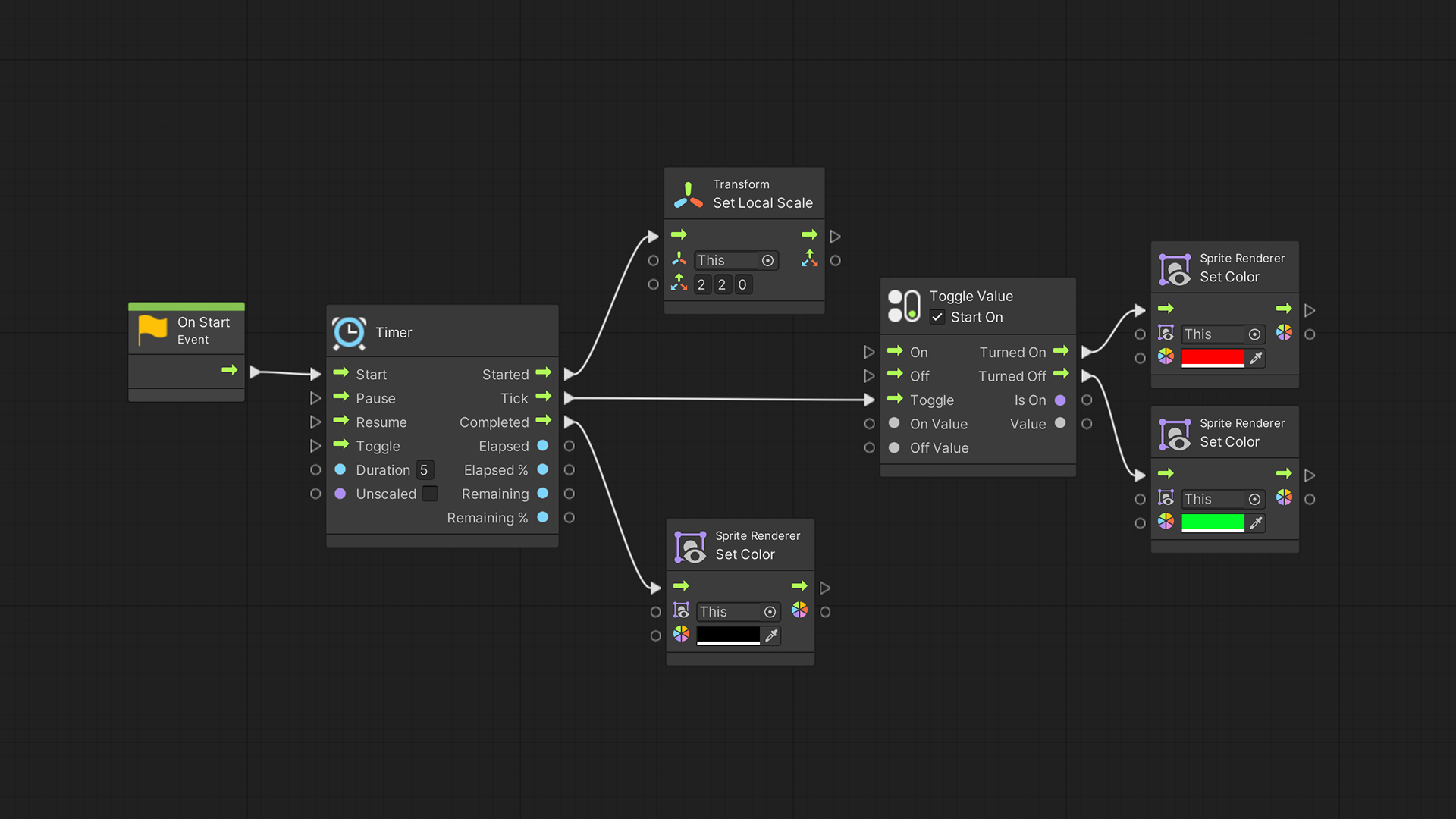Screen dimensions: 1456x819
Task: Open the This target picker on top Set Color node
Action: click(x=1254, y=334)
